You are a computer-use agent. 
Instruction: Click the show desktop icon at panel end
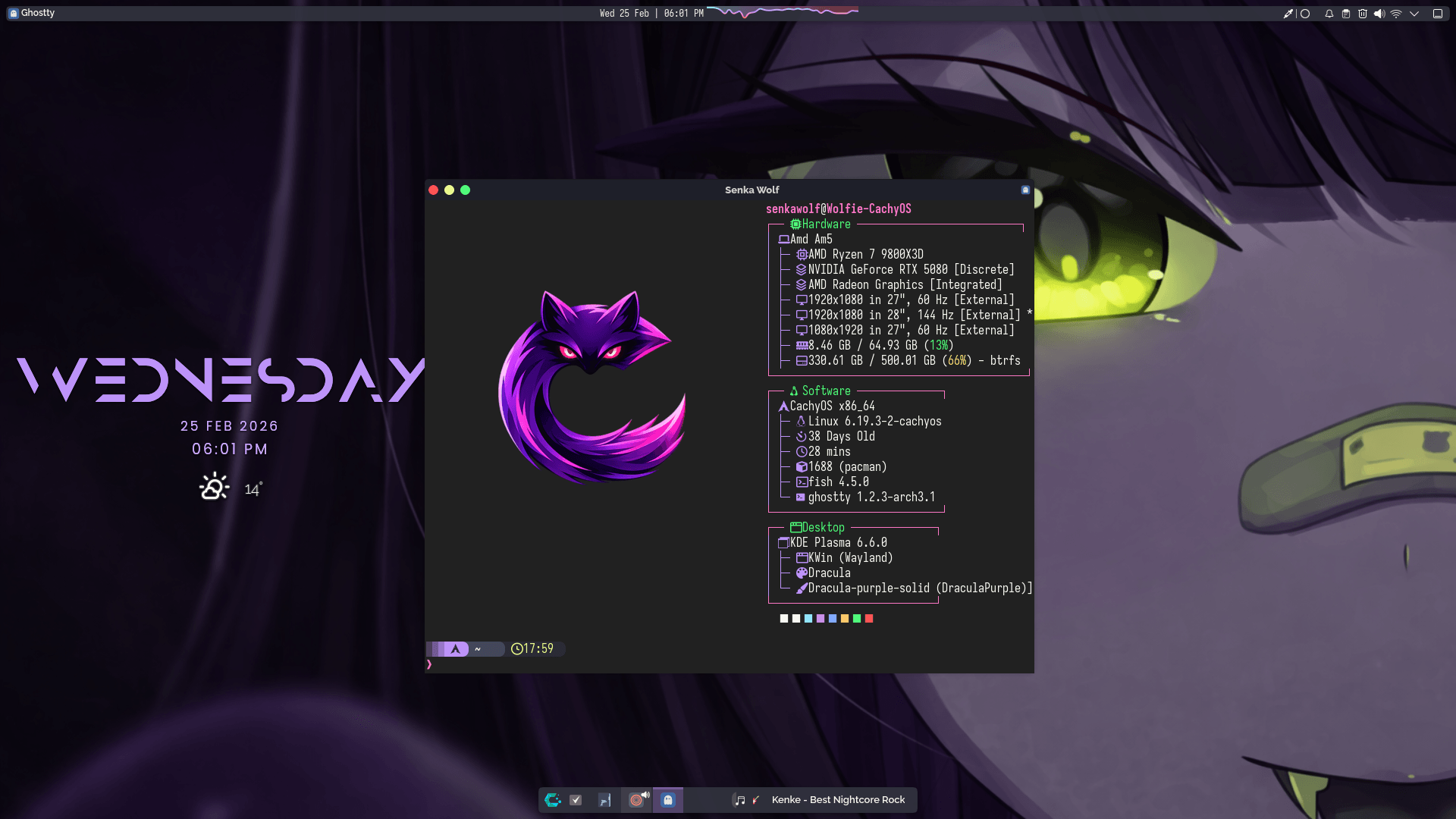1437,14
